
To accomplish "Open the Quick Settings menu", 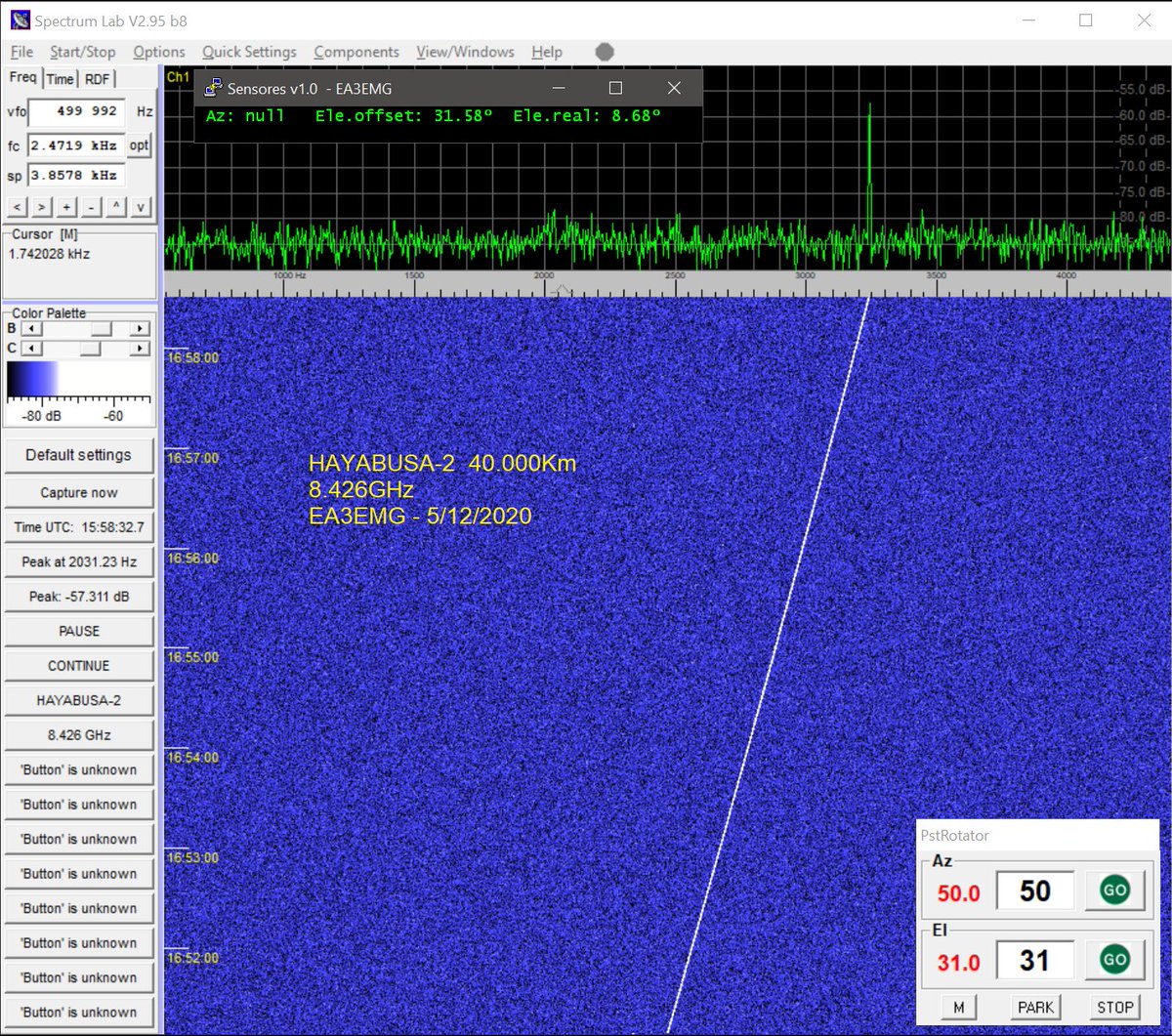I will pyautogui.click(x=249, y=52).
